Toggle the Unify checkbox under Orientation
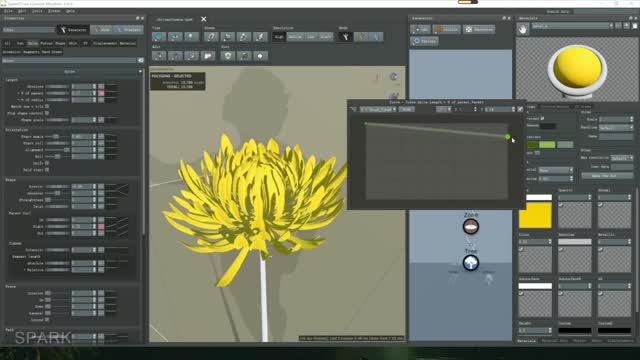This screenshot has width=640, height=360. tap(47, 163)
